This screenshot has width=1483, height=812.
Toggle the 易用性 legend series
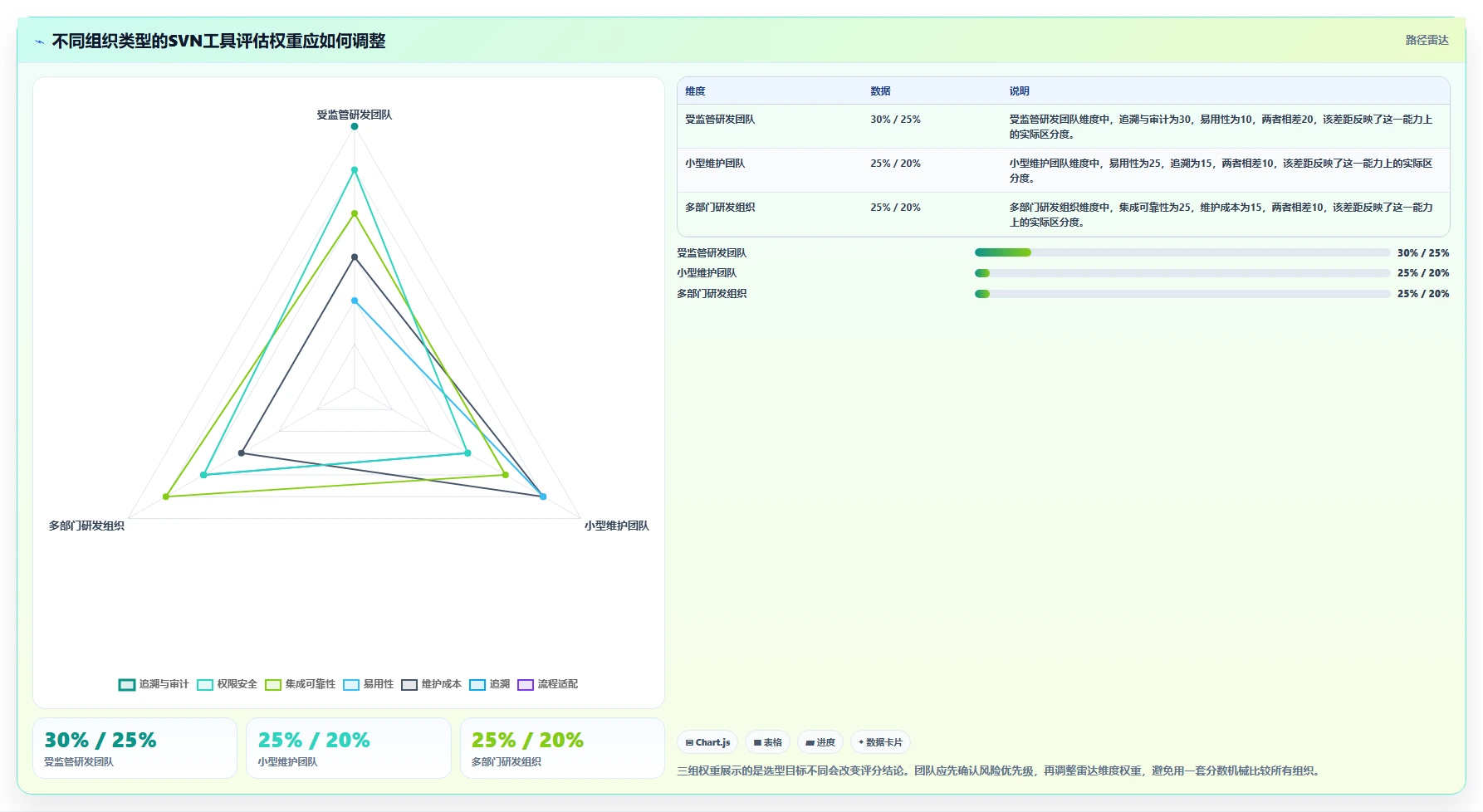coord(369,684)
